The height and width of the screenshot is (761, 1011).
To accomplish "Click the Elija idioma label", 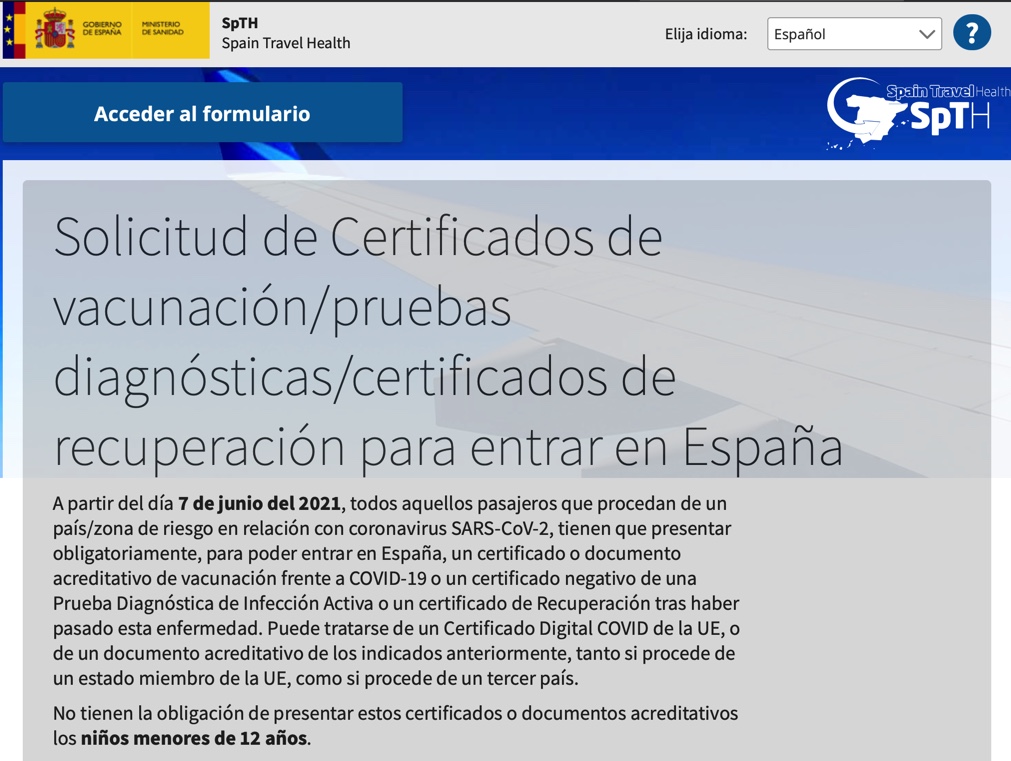I will [705, 34].
